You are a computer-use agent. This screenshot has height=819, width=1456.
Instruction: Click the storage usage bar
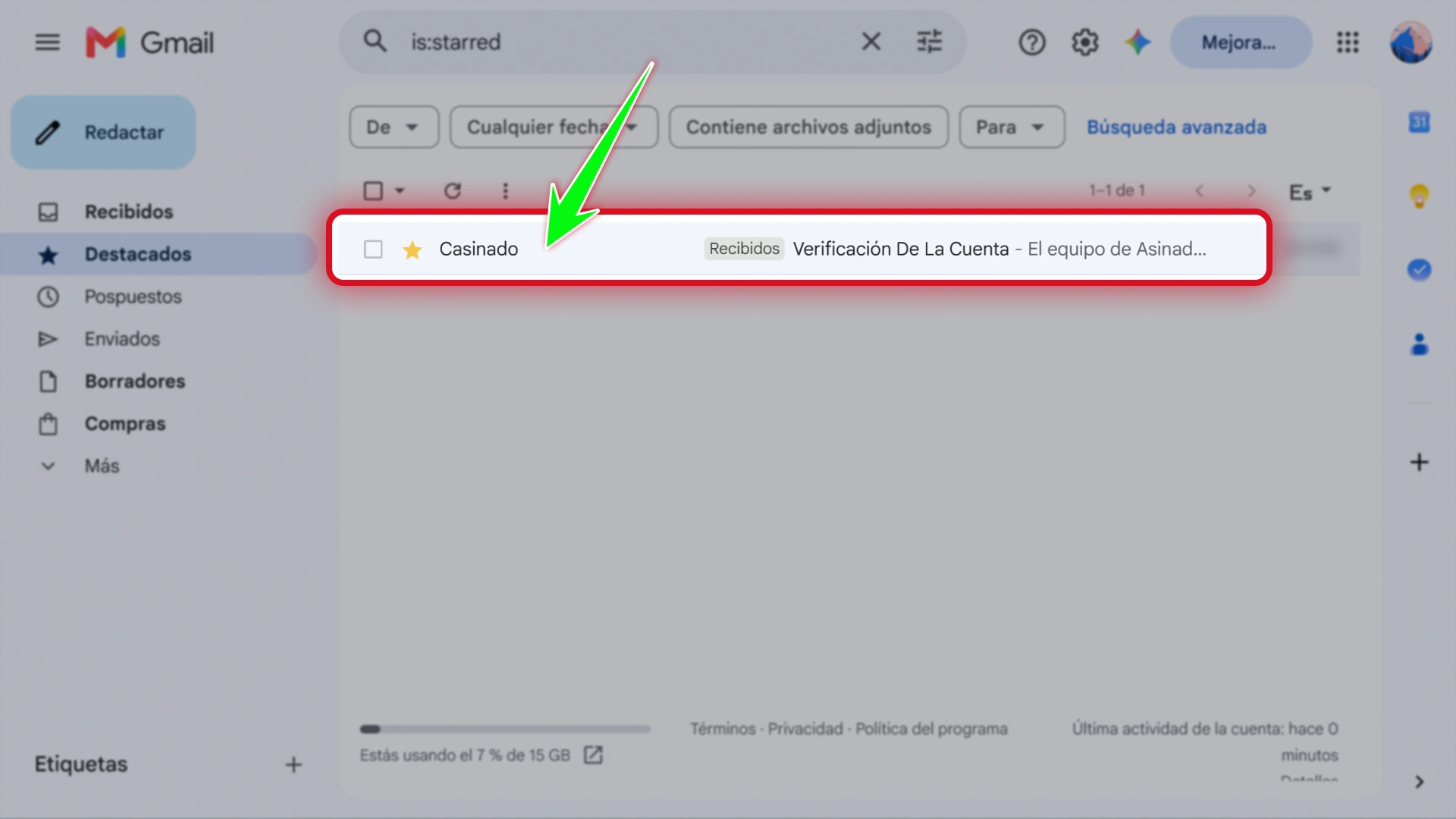(505, 729)
